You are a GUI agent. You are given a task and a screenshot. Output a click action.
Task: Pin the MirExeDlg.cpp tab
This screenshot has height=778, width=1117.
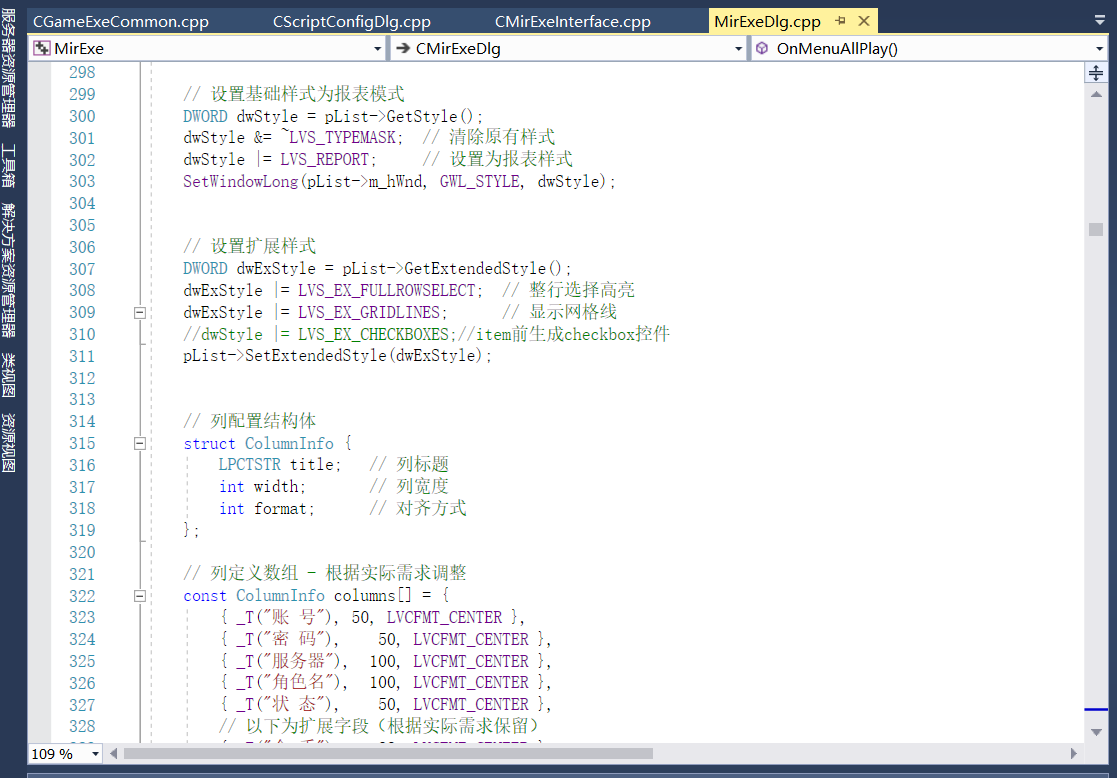(841, 21)
